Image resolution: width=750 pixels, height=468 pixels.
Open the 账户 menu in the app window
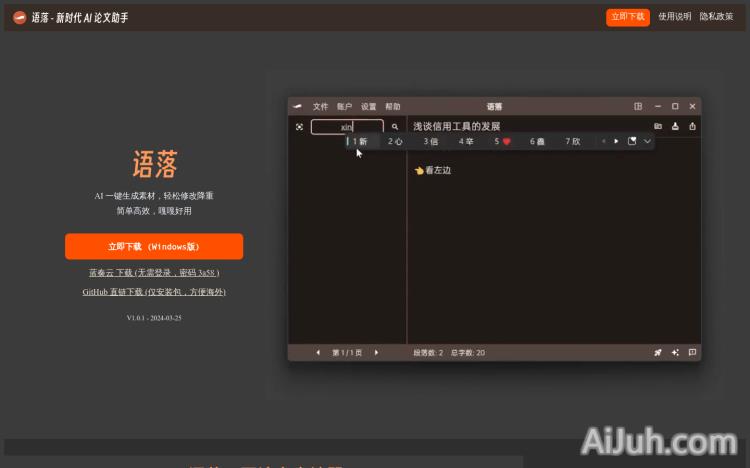(x=344, y=106)
